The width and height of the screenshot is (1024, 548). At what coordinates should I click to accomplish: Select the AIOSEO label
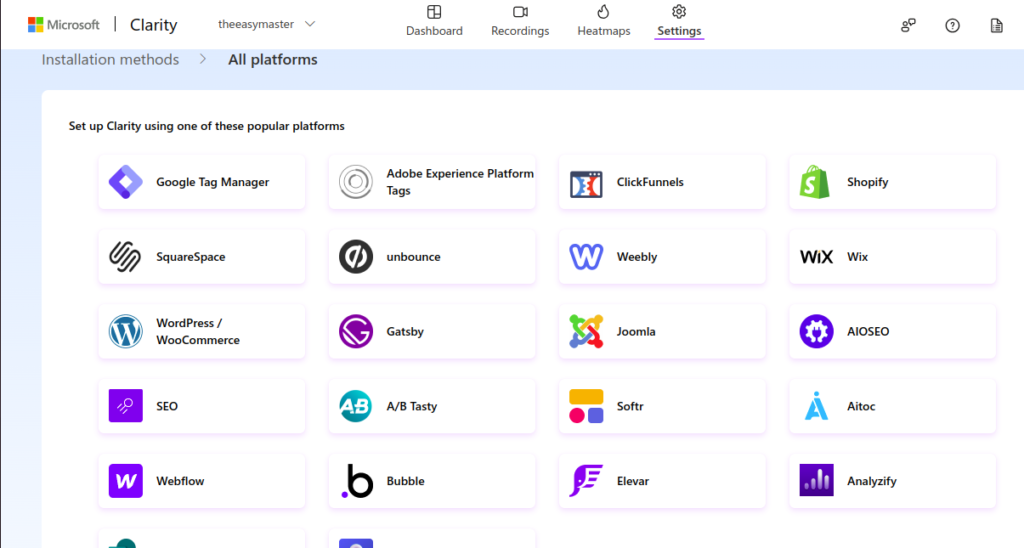point(868,331)
